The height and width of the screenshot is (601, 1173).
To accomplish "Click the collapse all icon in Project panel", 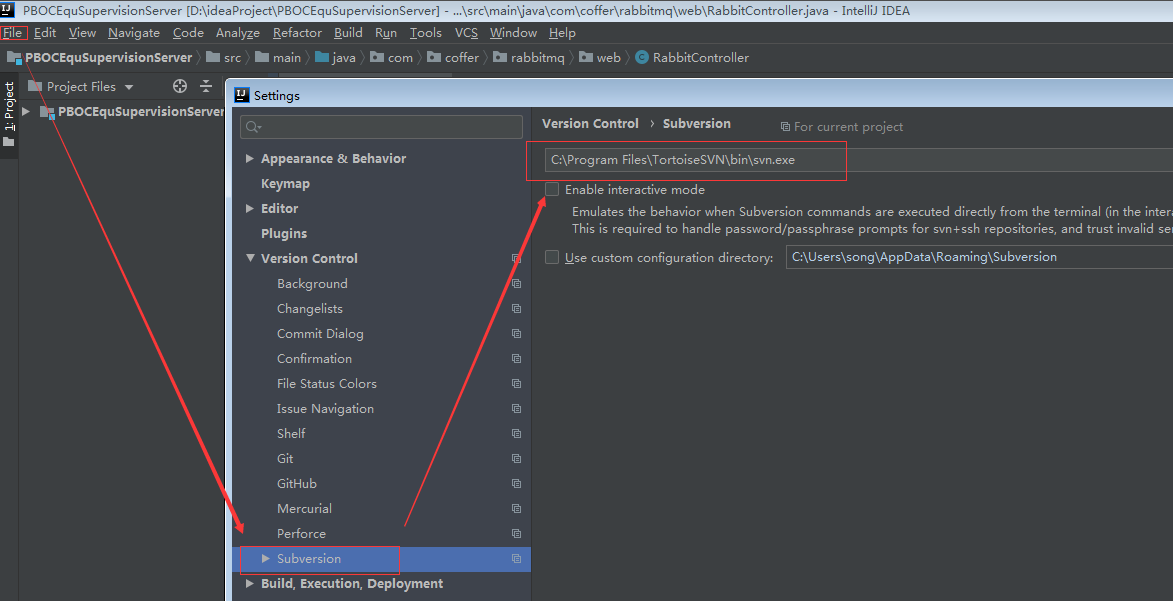I will [x=206, y=86].
